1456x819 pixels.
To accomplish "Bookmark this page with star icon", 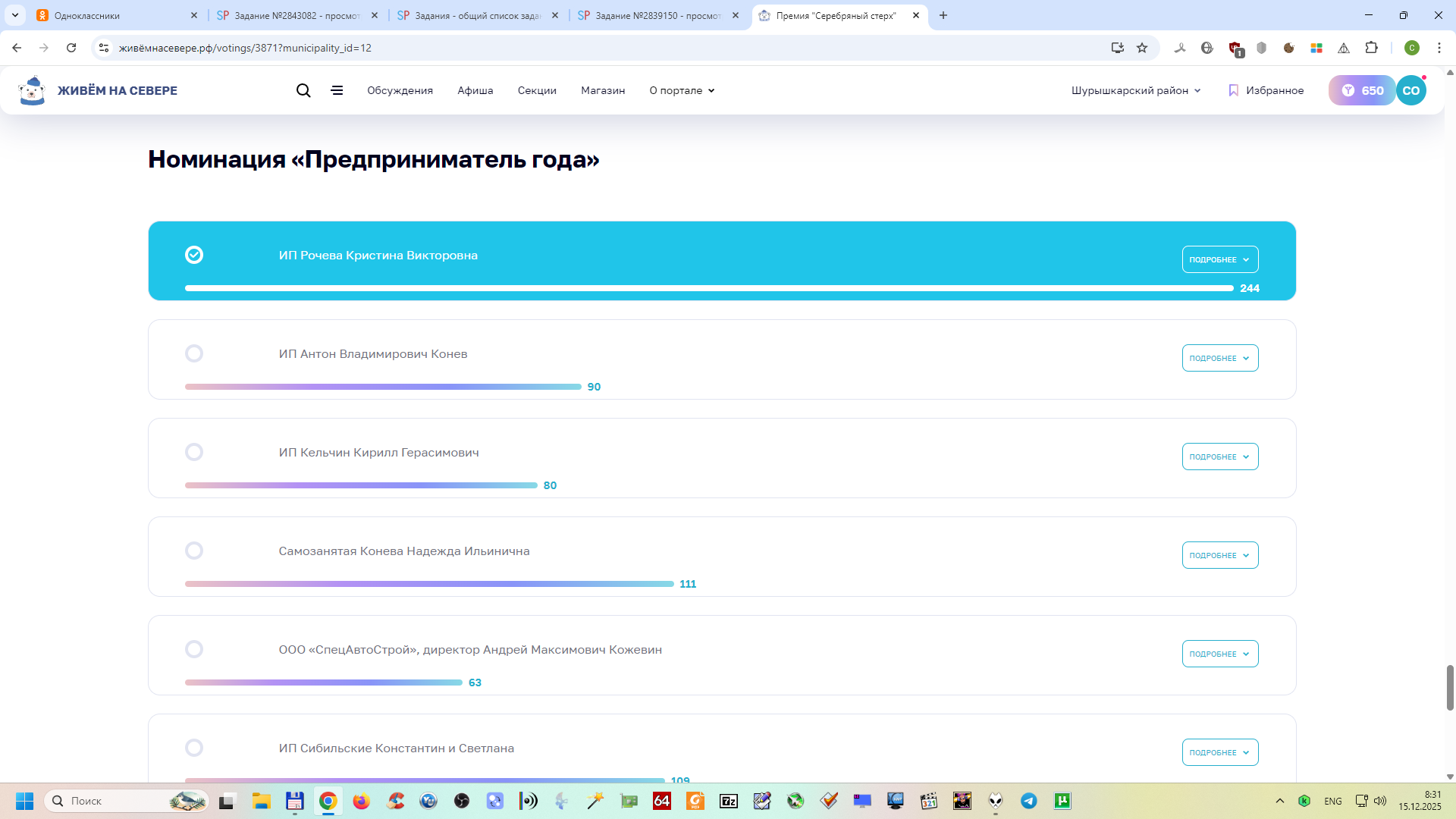I will click(1142, 48).
